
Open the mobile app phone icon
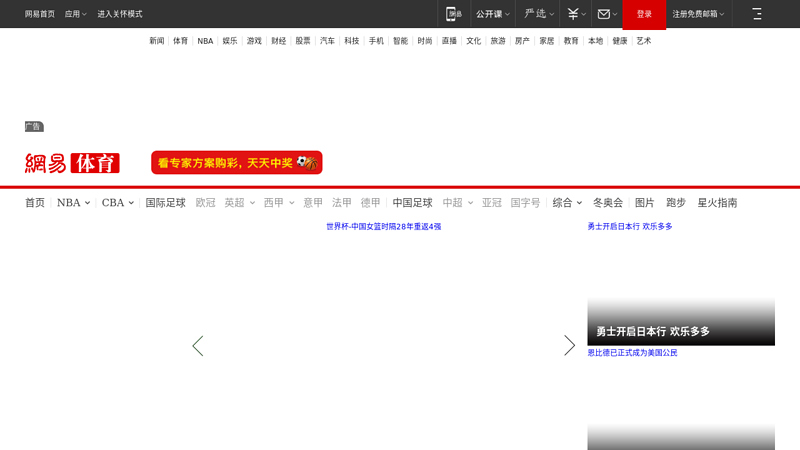453,14
